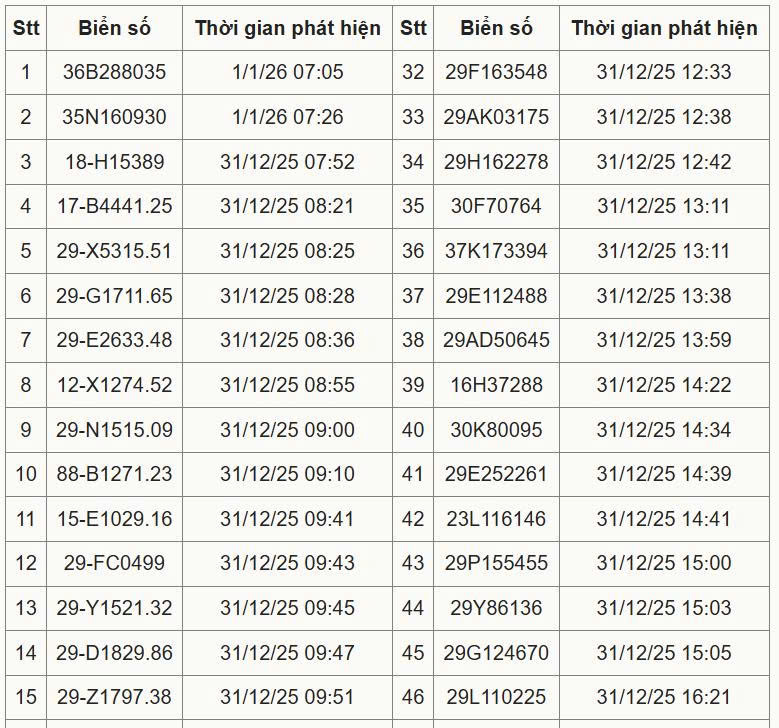Select plate 37K173394 in the table

click(496, 251)
